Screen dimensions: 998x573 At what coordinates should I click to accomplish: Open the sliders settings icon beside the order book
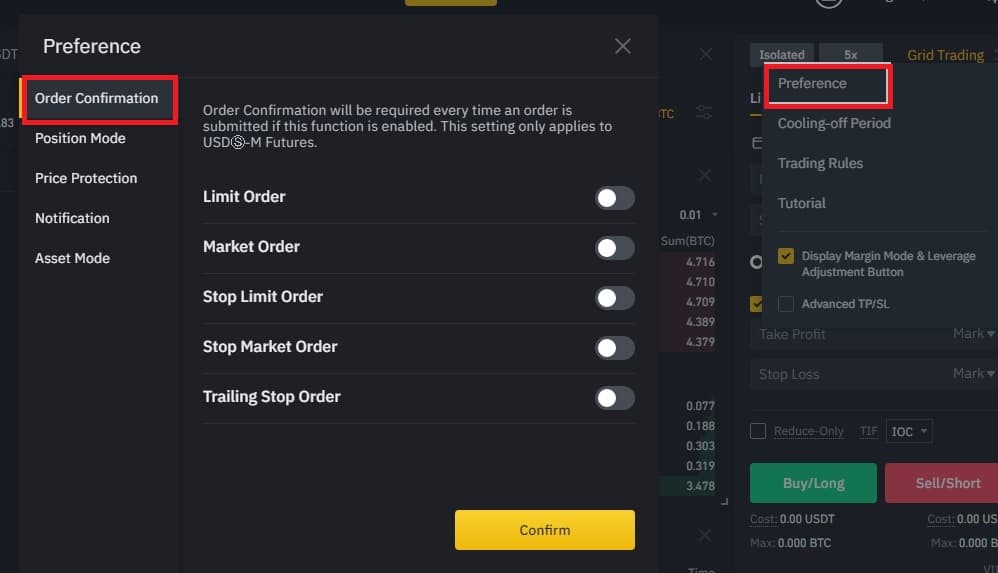[x=704, y=112]
